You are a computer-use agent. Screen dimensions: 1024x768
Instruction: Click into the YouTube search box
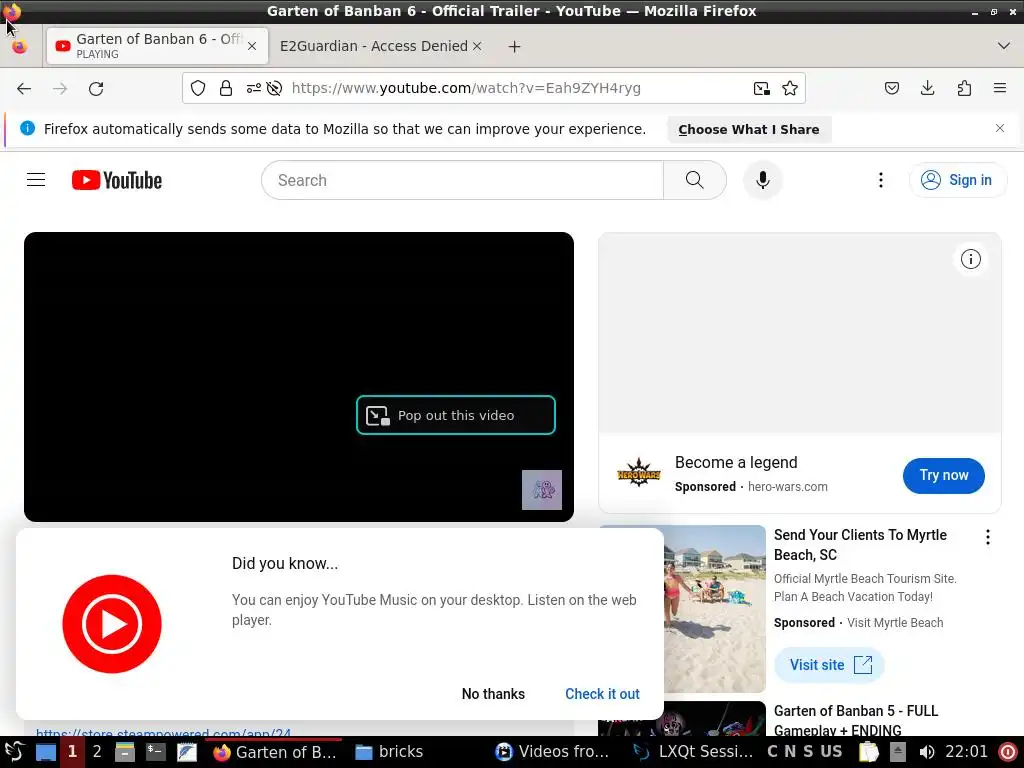462,180
